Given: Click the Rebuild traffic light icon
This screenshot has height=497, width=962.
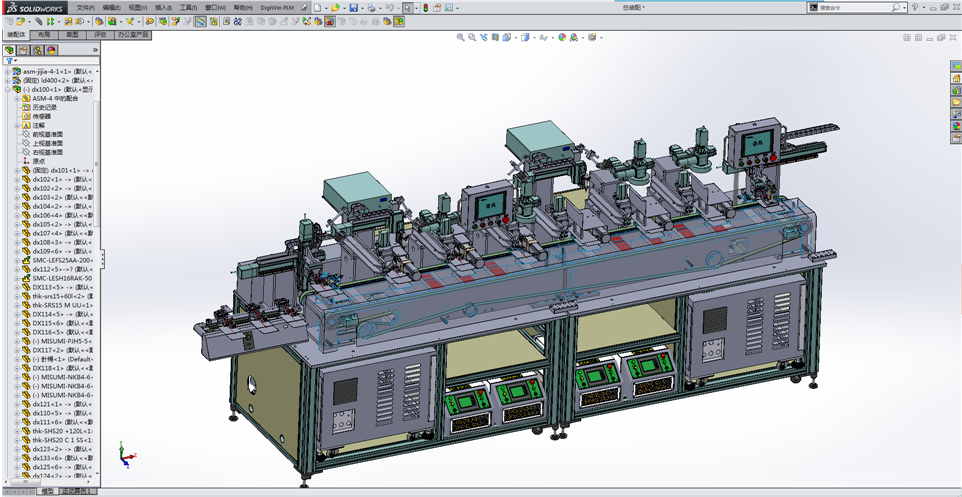Looking at the screenshot, I should 425,8.
